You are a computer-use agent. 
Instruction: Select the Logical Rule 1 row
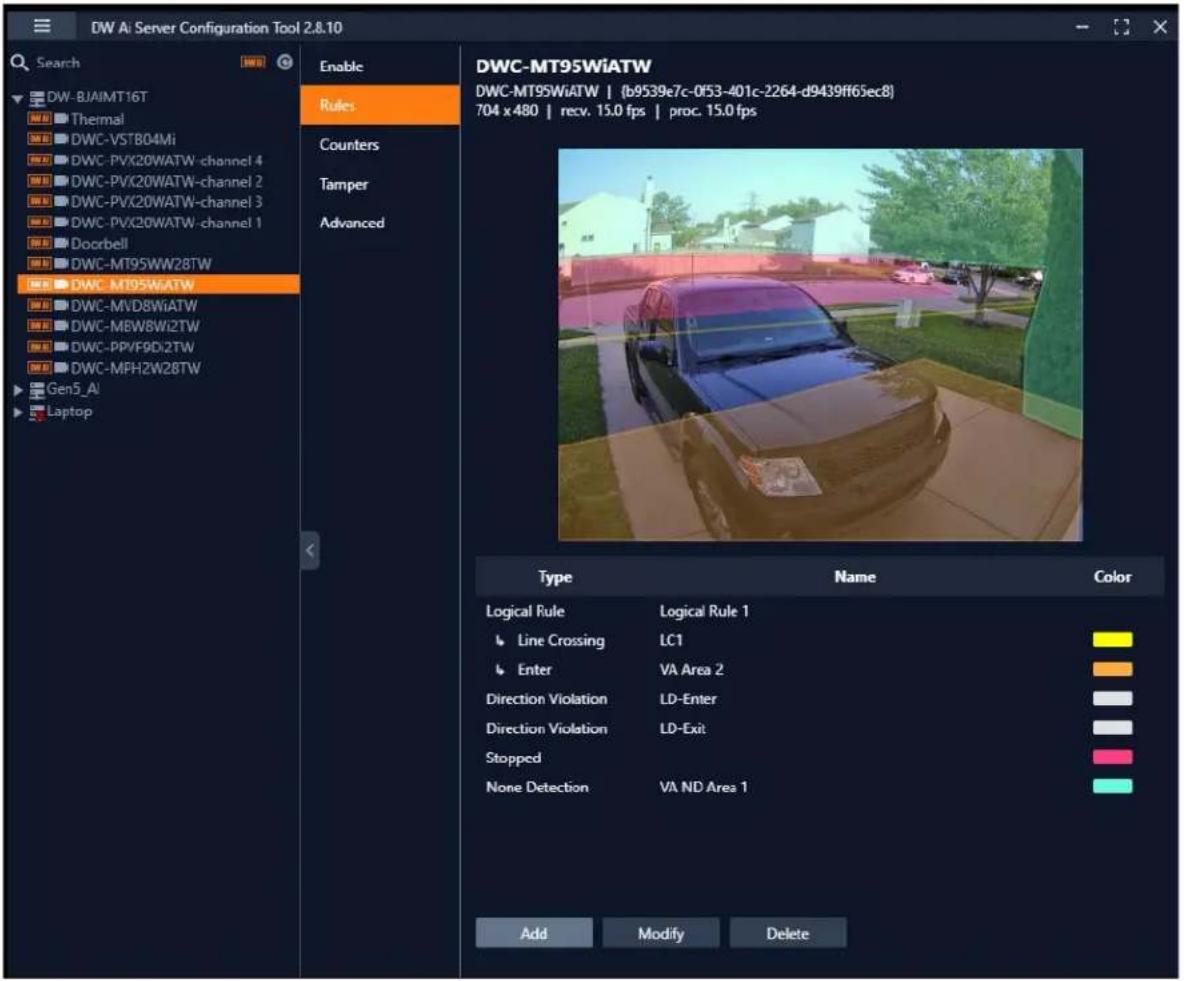(x=819, y=611)
